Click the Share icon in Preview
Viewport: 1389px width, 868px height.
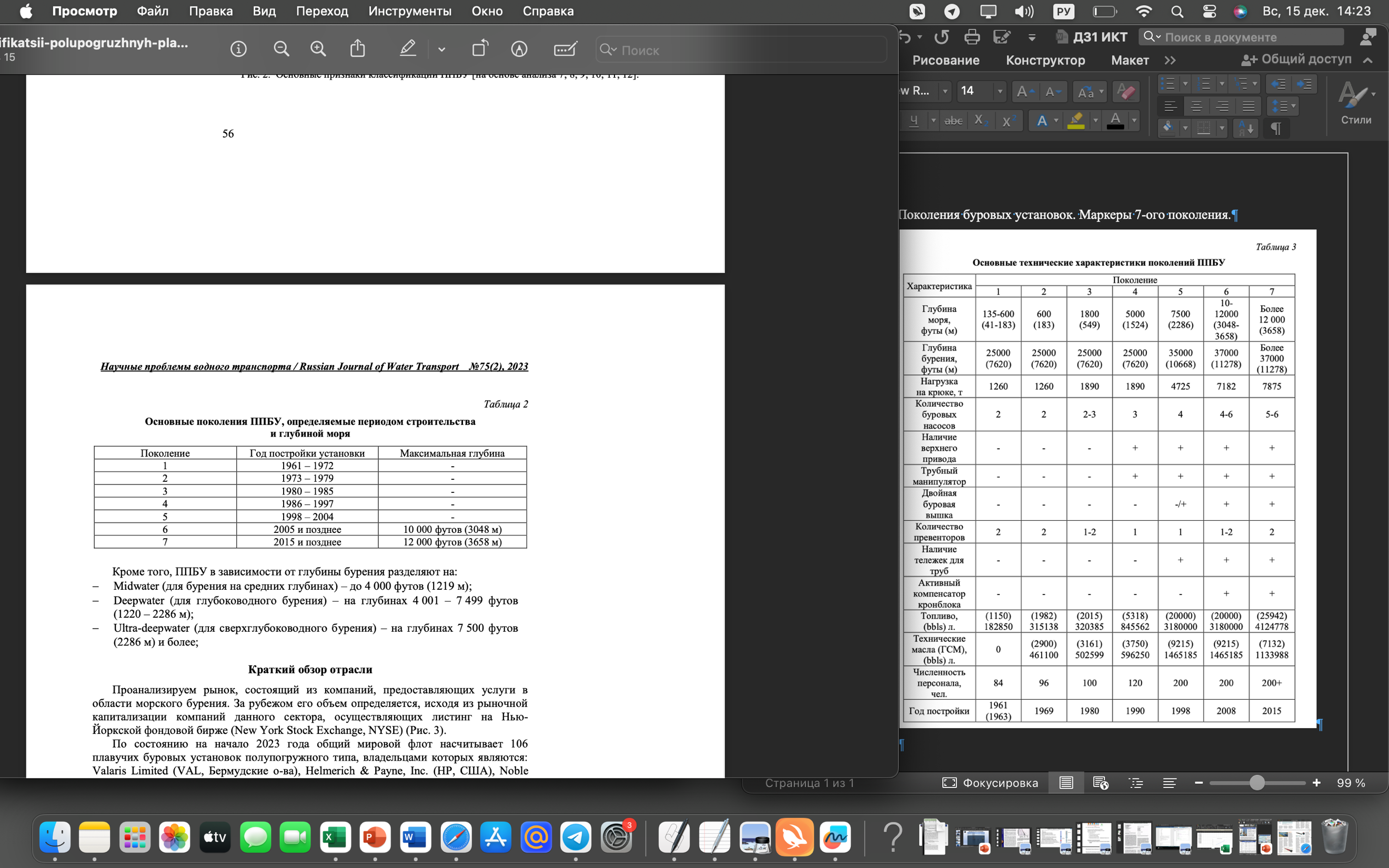pyautogui.click(x=358, y=48)
